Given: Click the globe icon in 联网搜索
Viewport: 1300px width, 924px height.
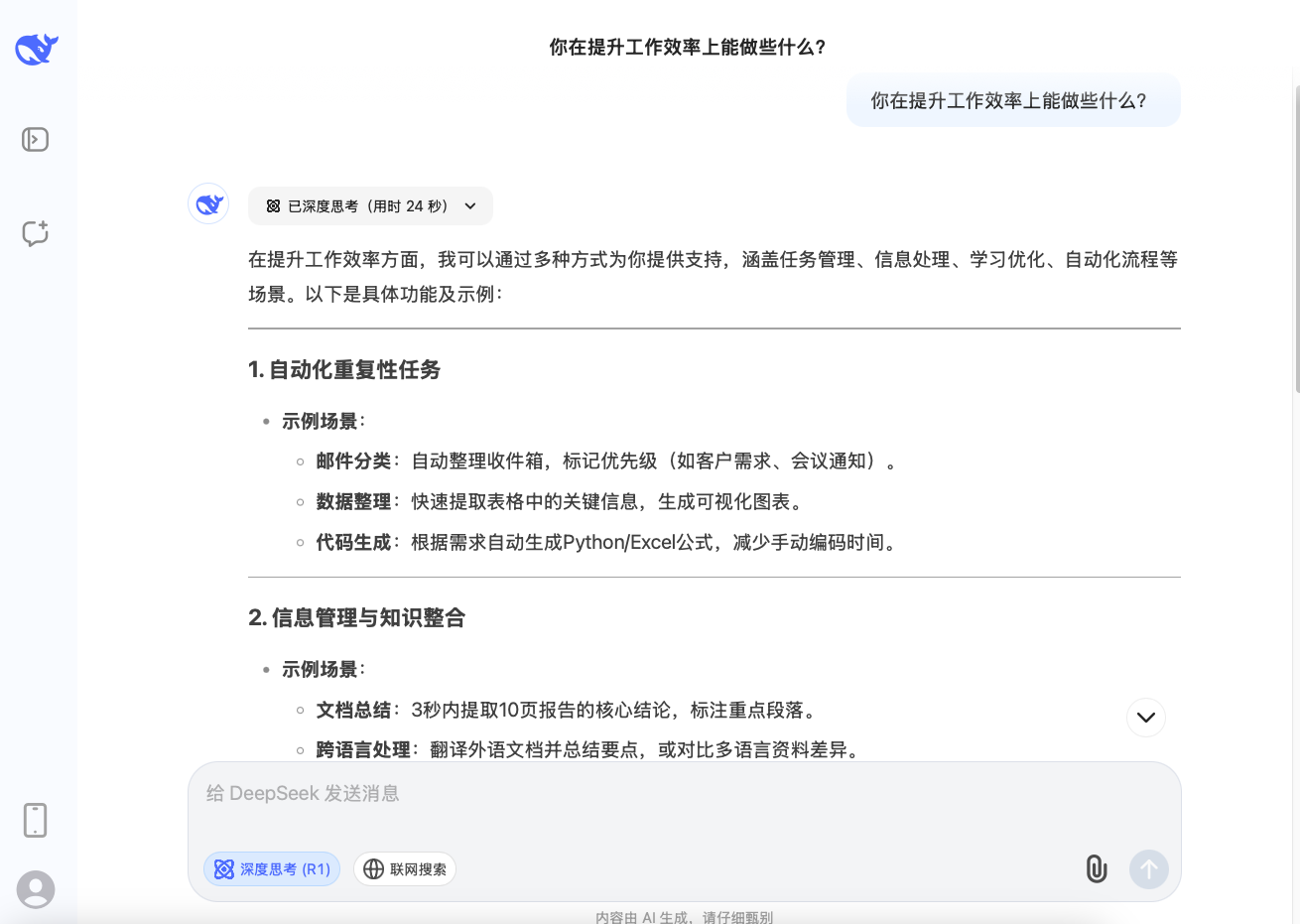Looking at the screenshot, I should pyautogui.click(x=373, y=869).
